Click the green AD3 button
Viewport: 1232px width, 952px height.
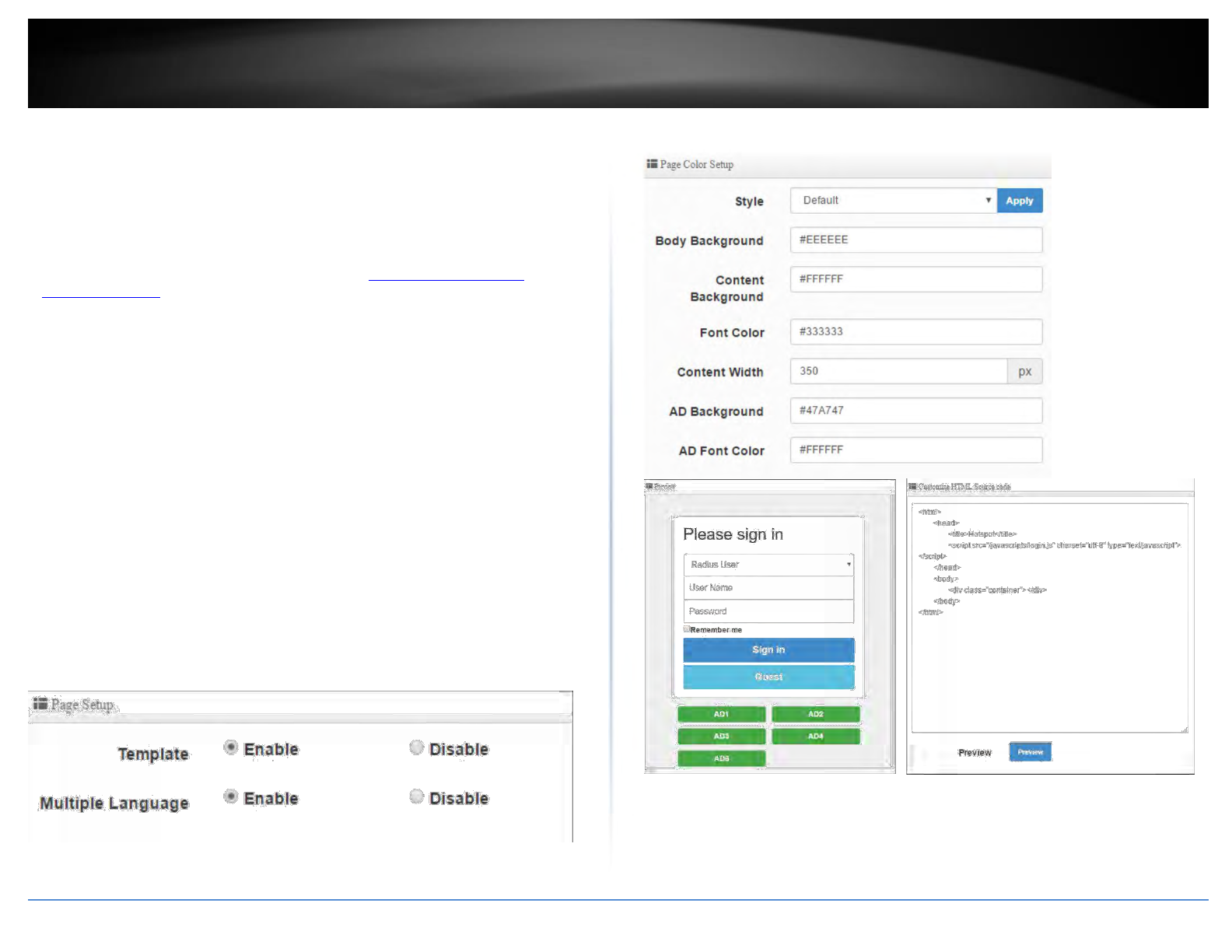click(722, 736)
